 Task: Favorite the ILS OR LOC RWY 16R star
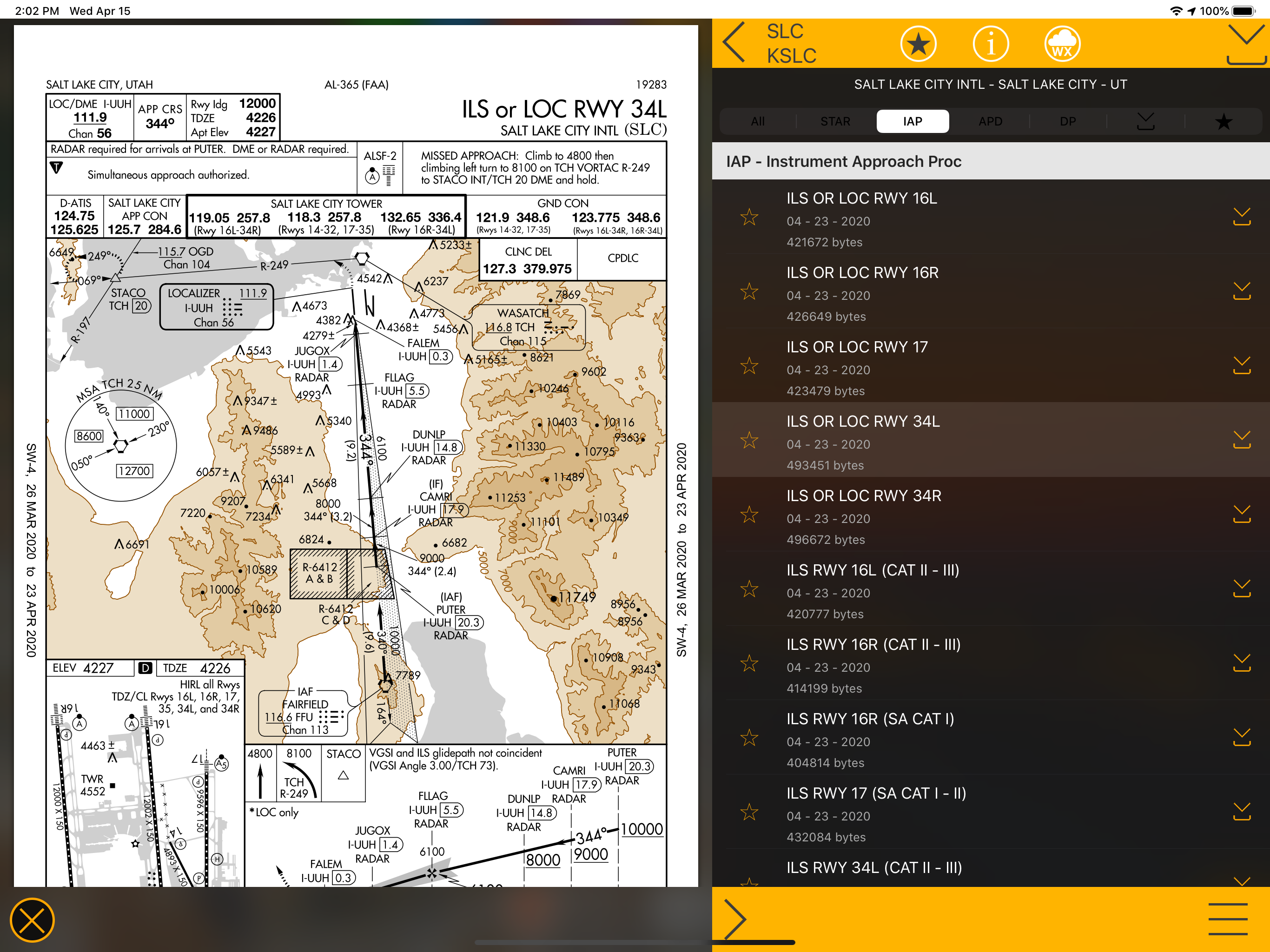[749, 291]
